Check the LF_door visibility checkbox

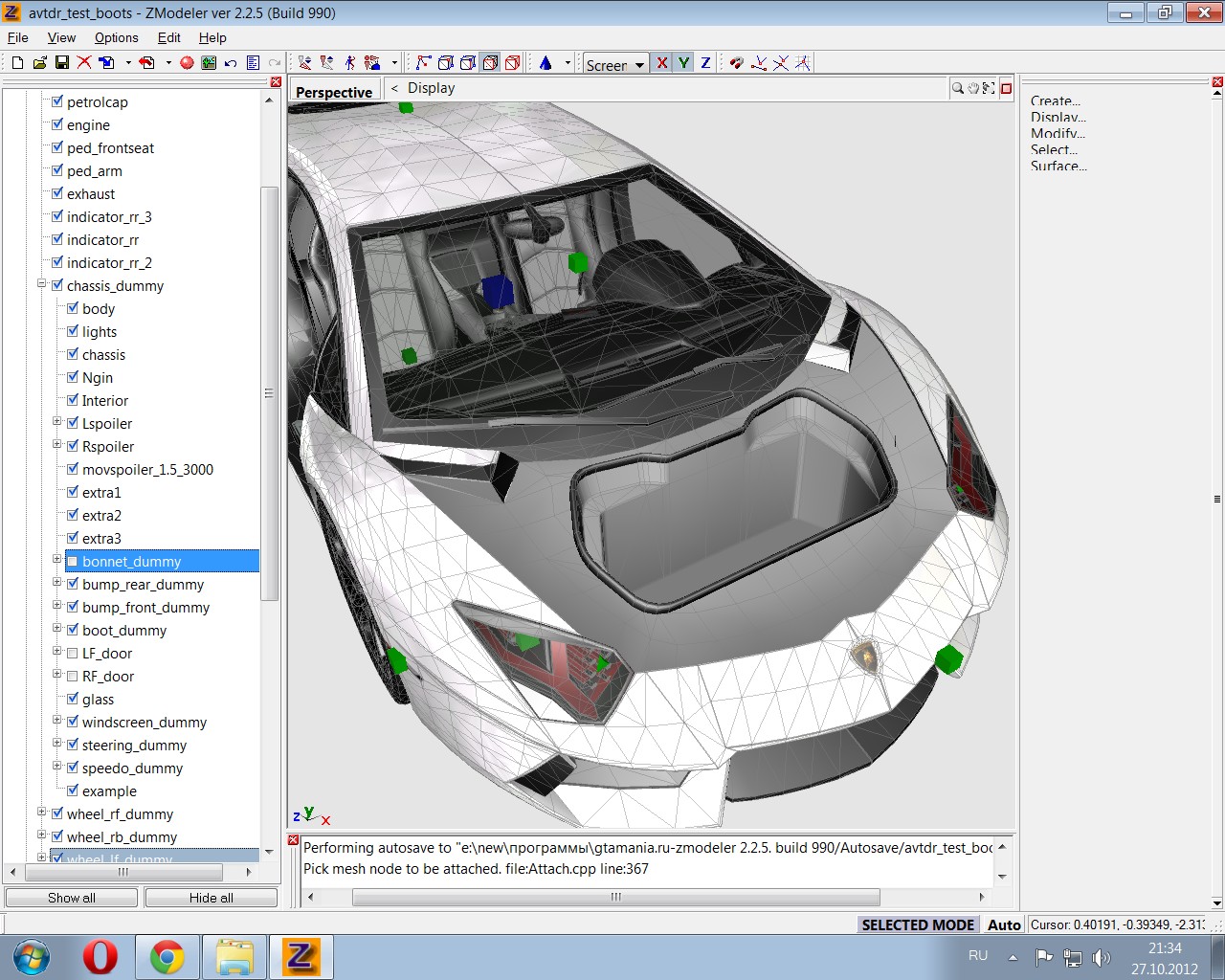[x=73, y=653]
